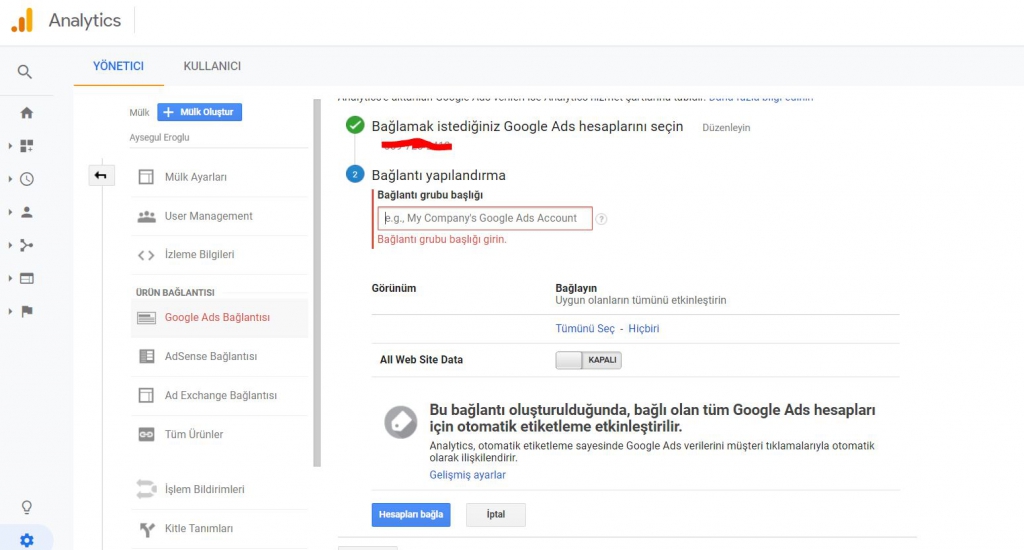
Task: Click the Aysegul Eroglu property name
Action: (x=159, y=138)
